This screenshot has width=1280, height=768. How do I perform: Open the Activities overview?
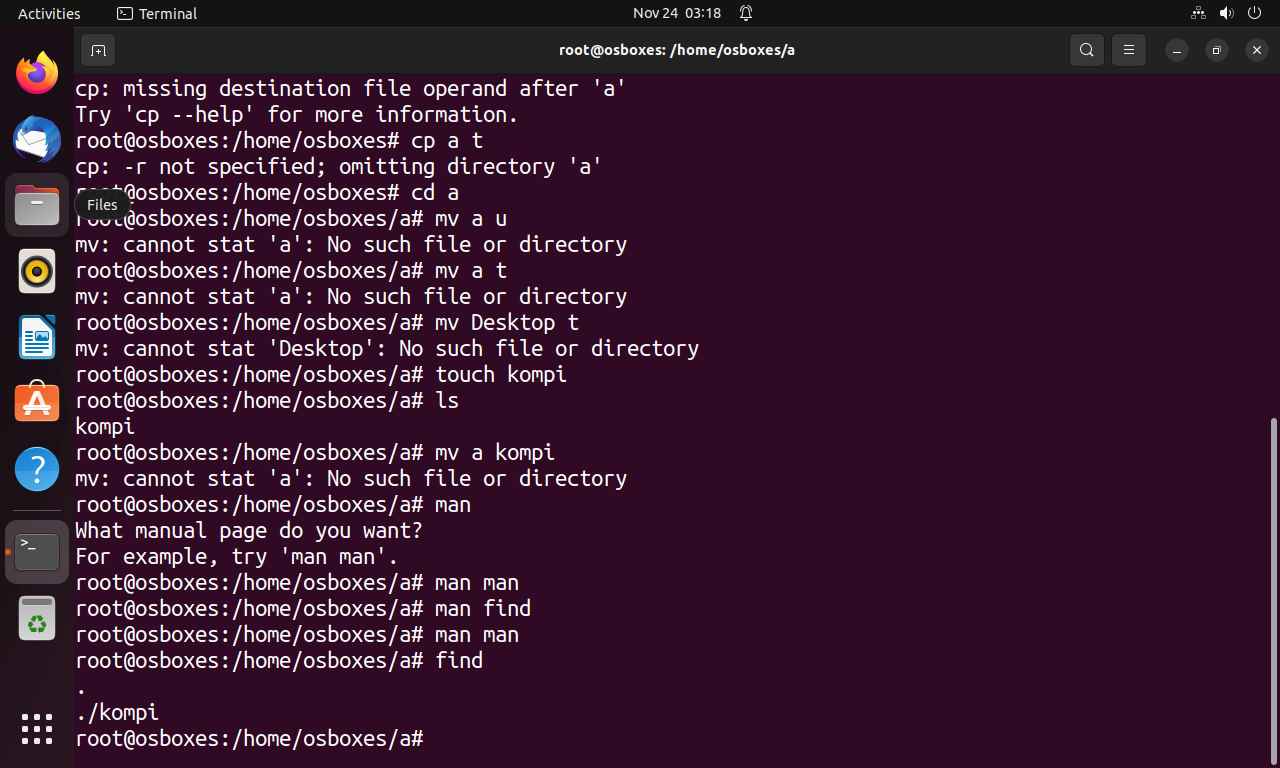(49, 13)
